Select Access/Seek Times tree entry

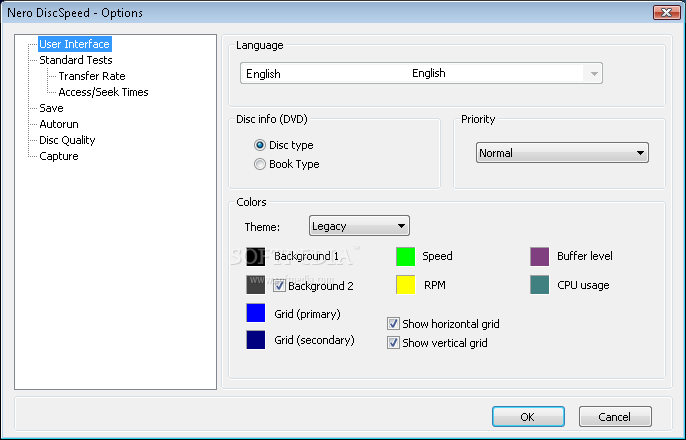[x=103, y=92]
